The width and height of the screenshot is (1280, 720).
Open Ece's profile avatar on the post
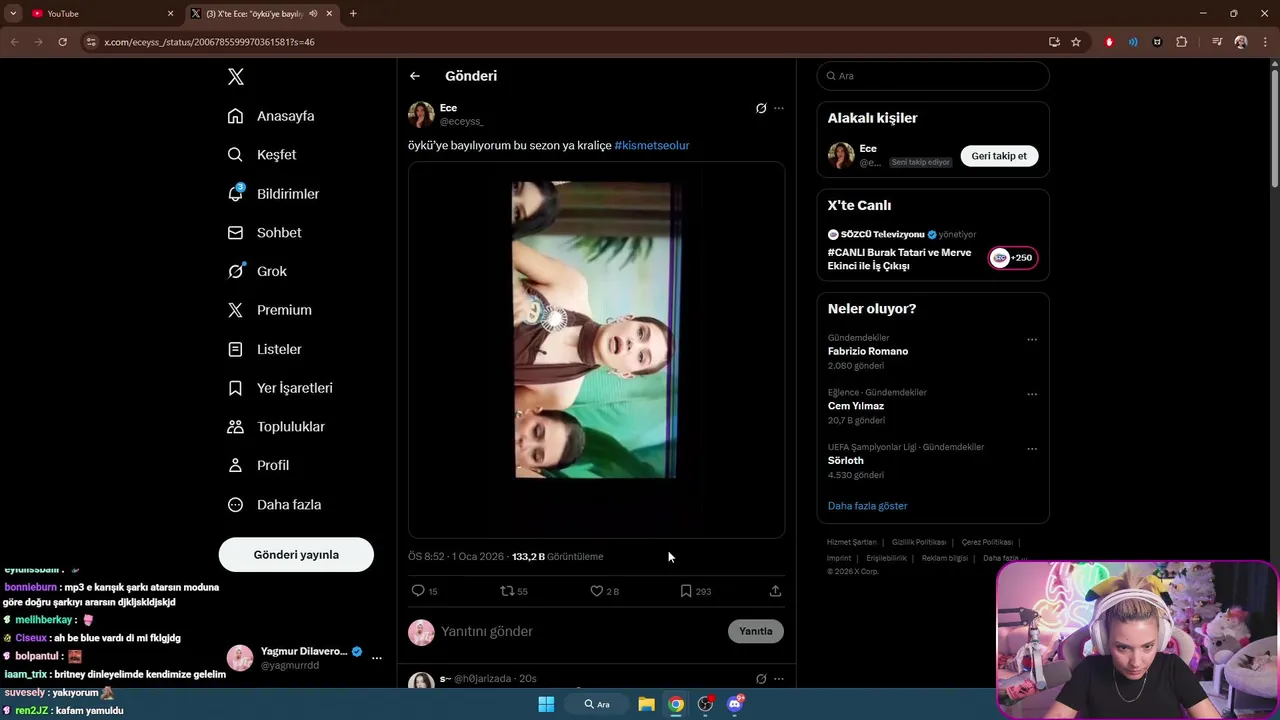(421, 114)
